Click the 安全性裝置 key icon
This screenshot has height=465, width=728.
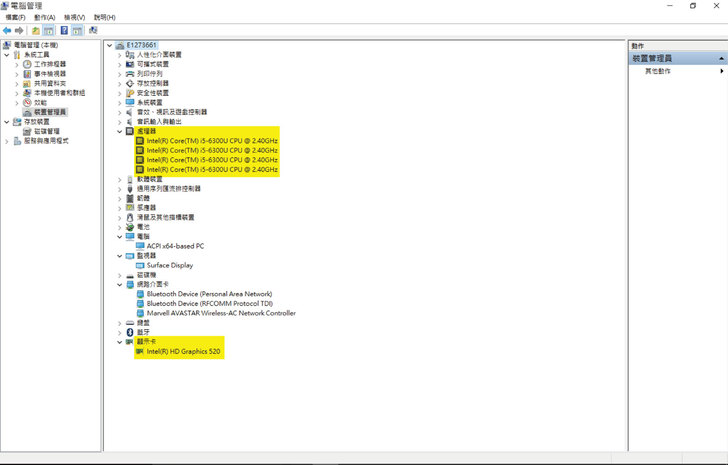(130, 93)
